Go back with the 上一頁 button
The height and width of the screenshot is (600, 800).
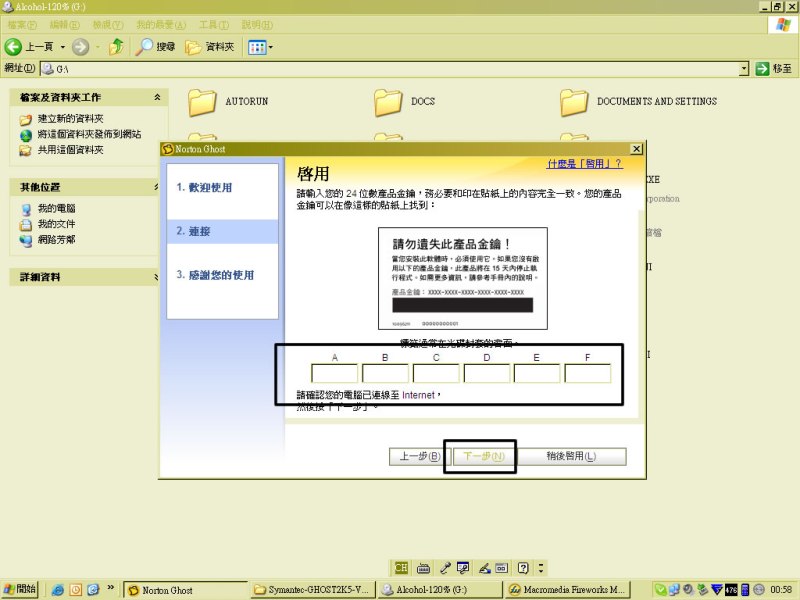click(29, 47)
